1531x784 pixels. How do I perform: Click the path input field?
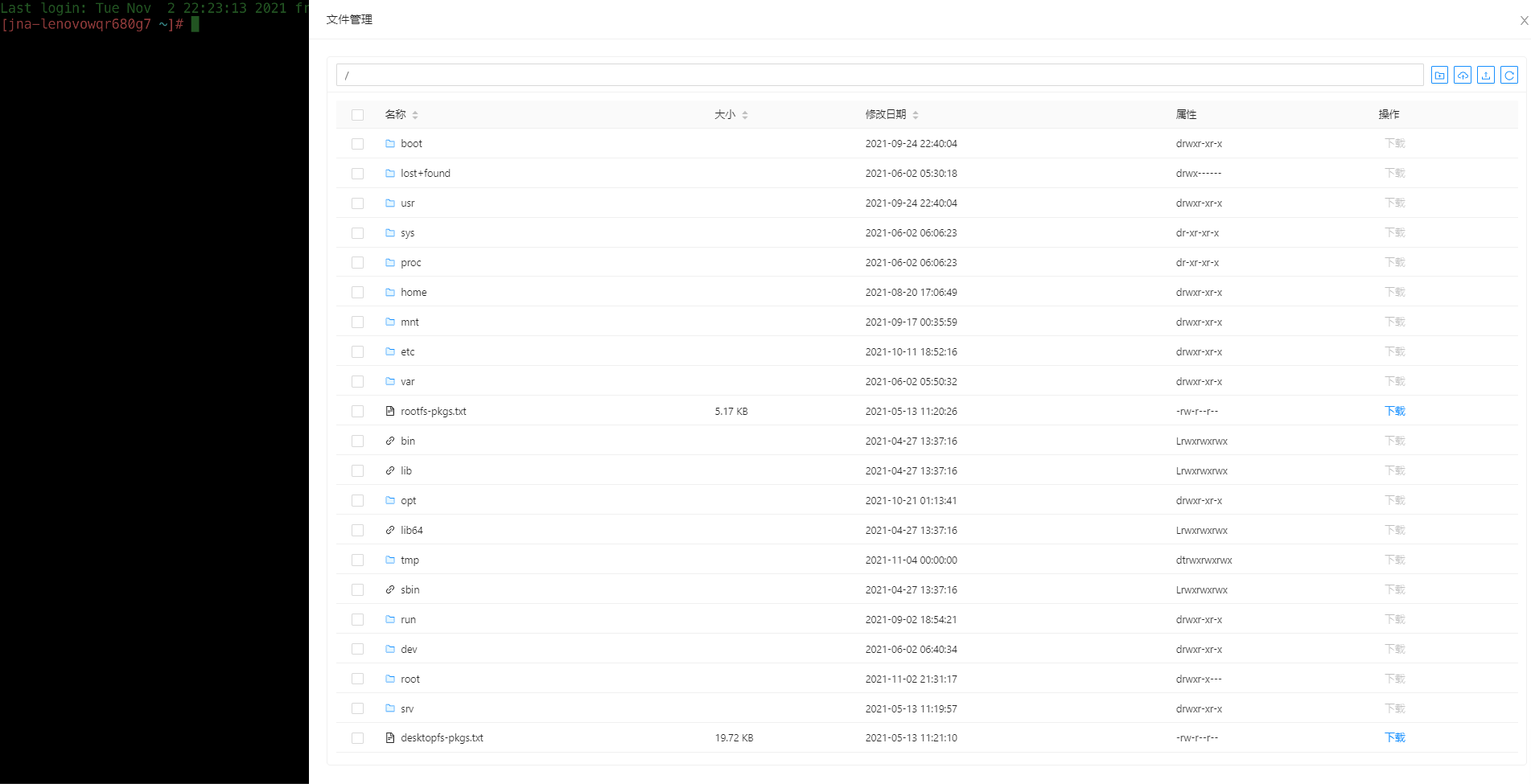[879, 76]
